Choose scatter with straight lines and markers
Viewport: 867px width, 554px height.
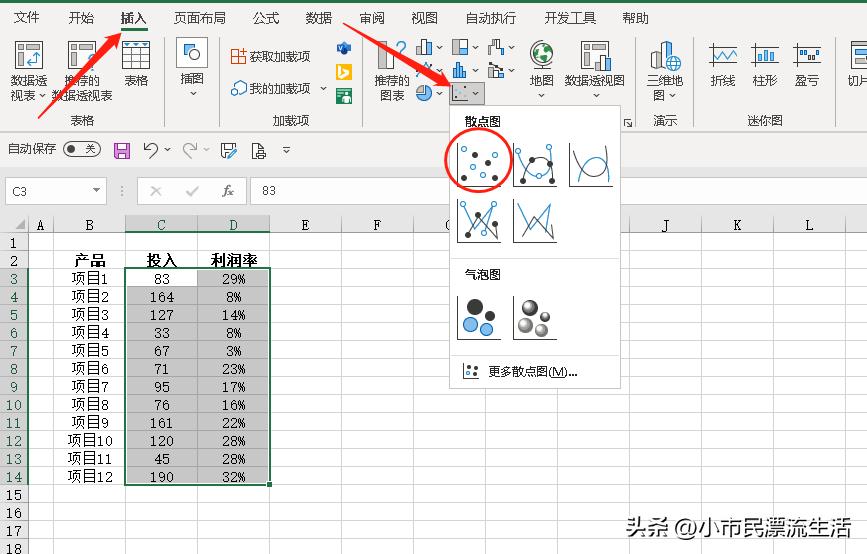pyautogui.click(x=479, y=221)
